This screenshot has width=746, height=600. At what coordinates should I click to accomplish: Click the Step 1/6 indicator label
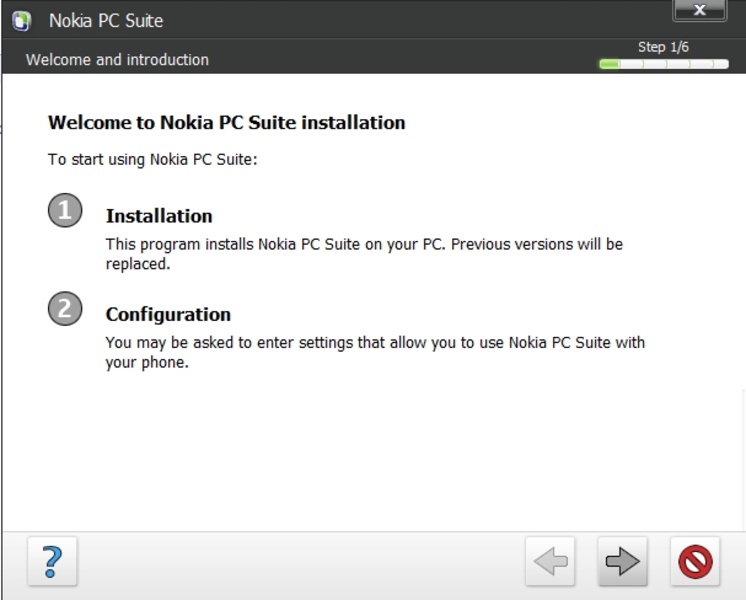[x=663, y=47]
